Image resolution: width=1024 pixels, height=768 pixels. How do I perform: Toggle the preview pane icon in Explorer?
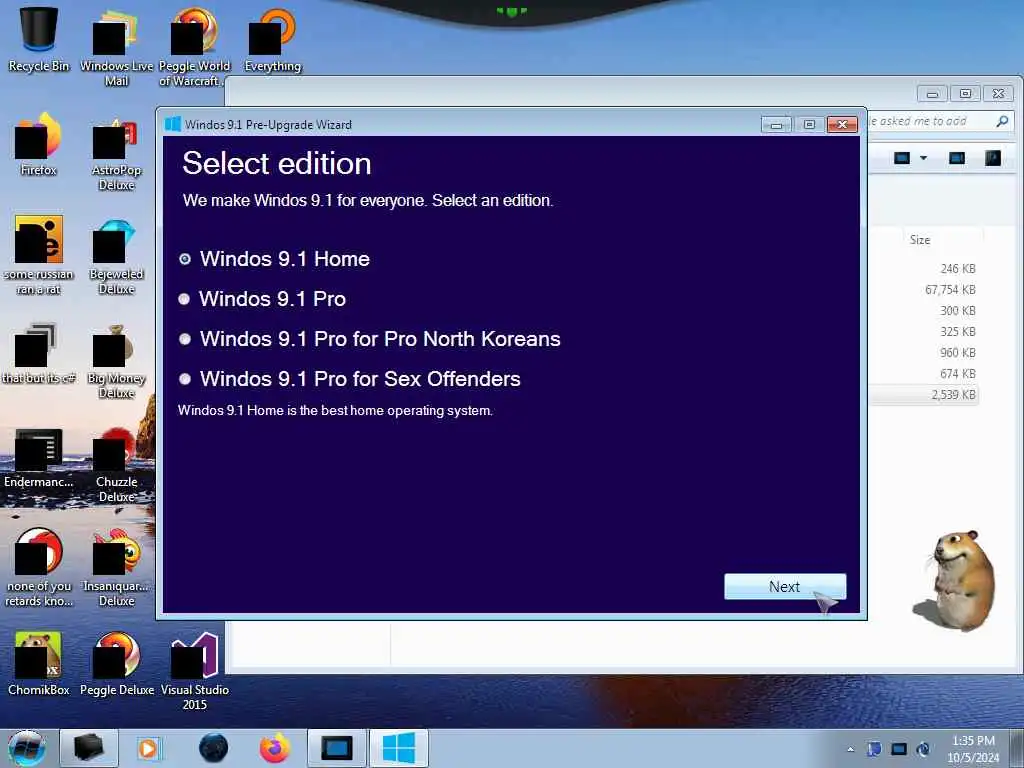pyautogui.click(x=957, y=158)
